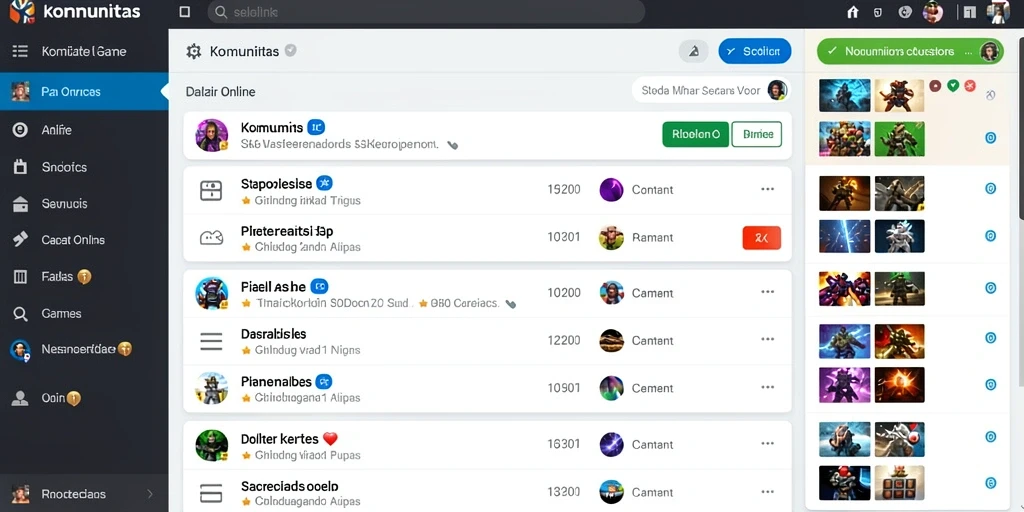1024x512 pixels.
Task: Focus the top search field
Action: (x=426, y=12)
